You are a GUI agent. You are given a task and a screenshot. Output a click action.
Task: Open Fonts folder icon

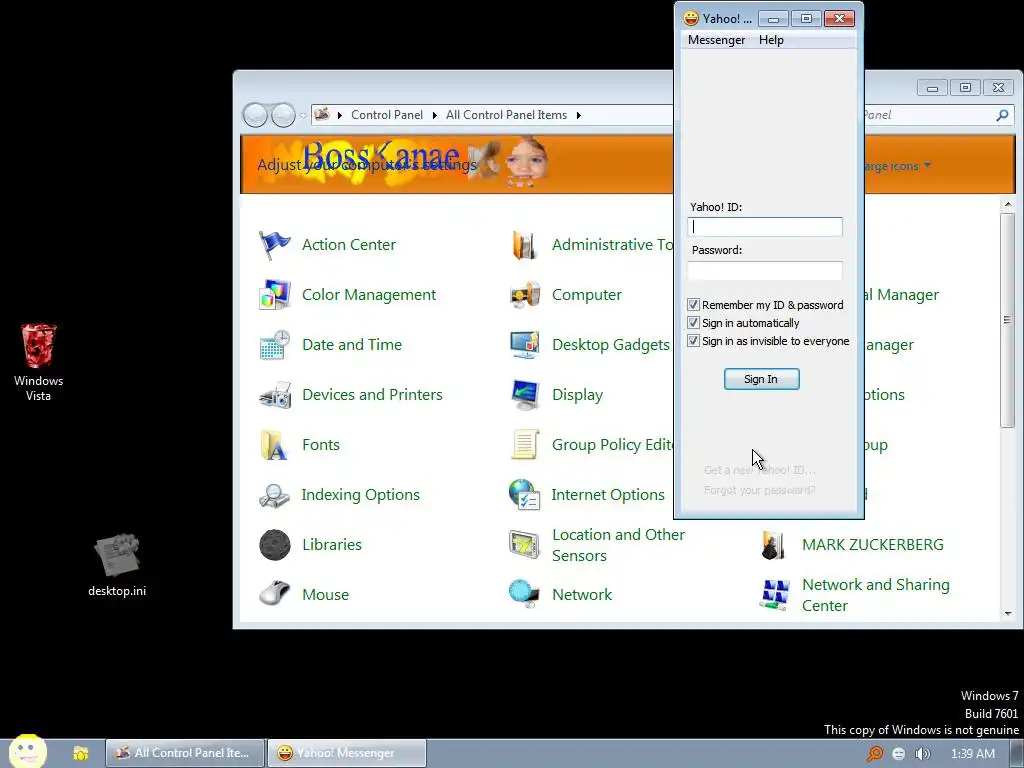[x=274, y=445]
